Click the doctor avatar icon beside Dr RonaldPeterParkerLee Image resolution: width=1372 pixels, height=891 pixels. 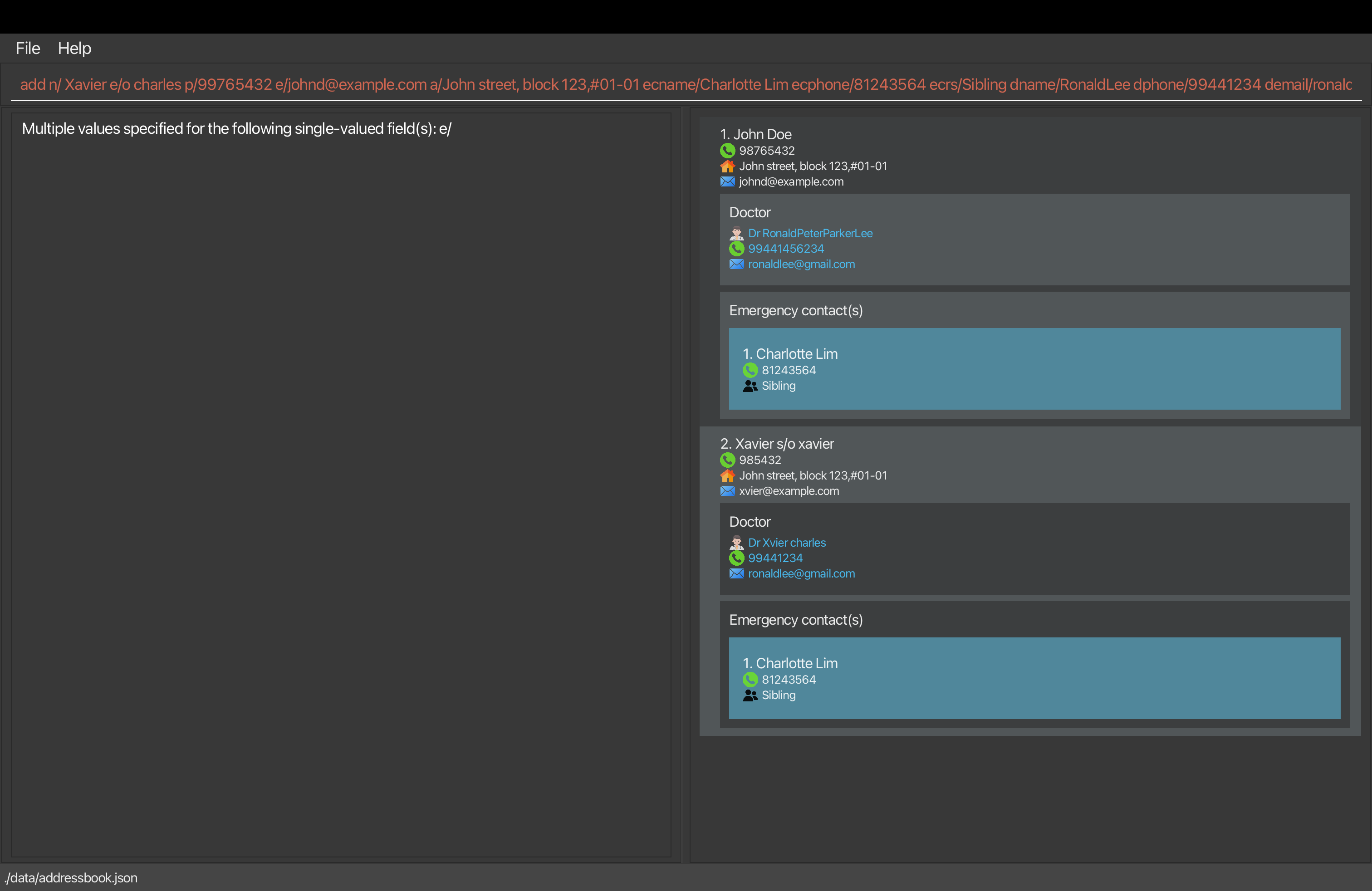click(x=736, y=234)
